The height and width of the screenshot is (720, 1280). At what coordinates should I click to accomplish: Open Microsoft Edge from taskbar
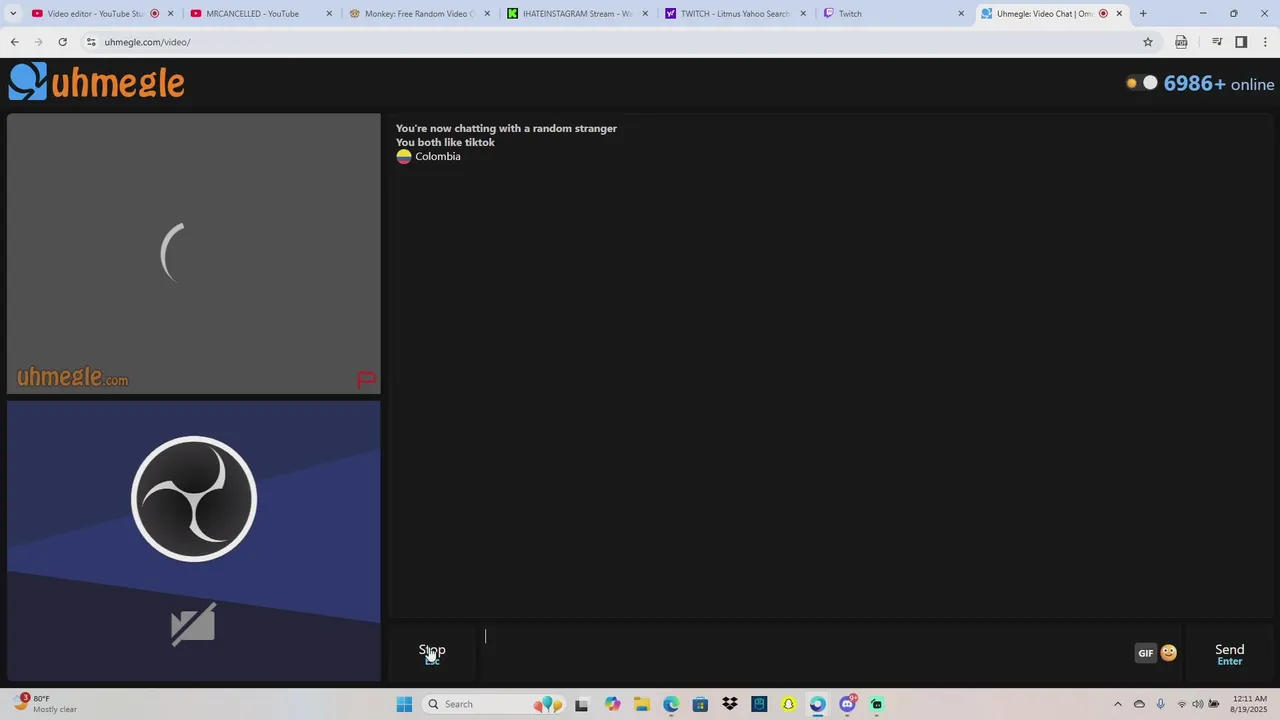click(x=671, y=704)
